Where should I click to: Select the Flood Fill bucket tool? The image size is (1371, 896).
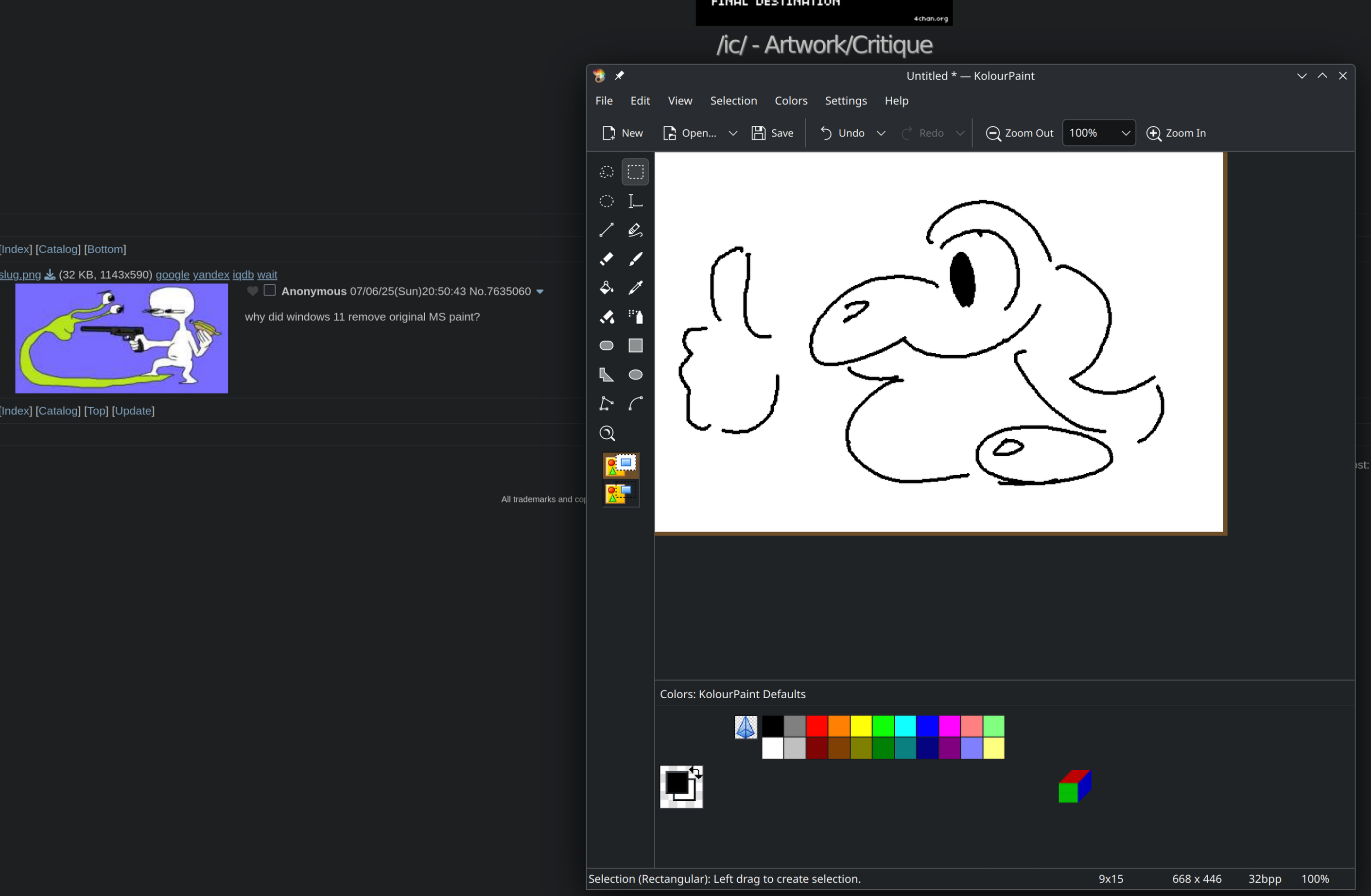pos(606,287)
